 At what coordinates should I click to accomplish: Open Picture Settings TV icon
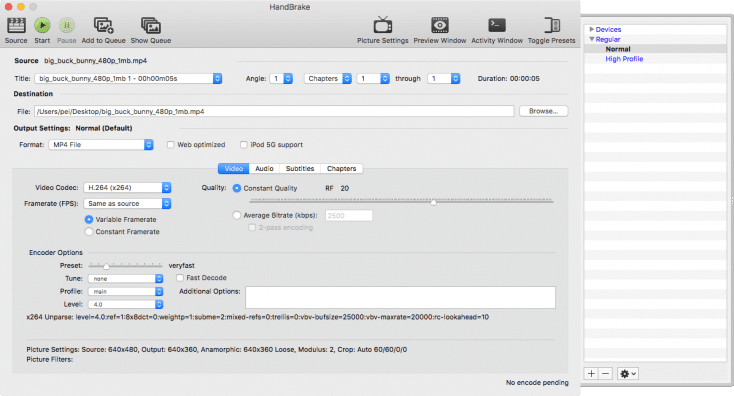[382, 25]
